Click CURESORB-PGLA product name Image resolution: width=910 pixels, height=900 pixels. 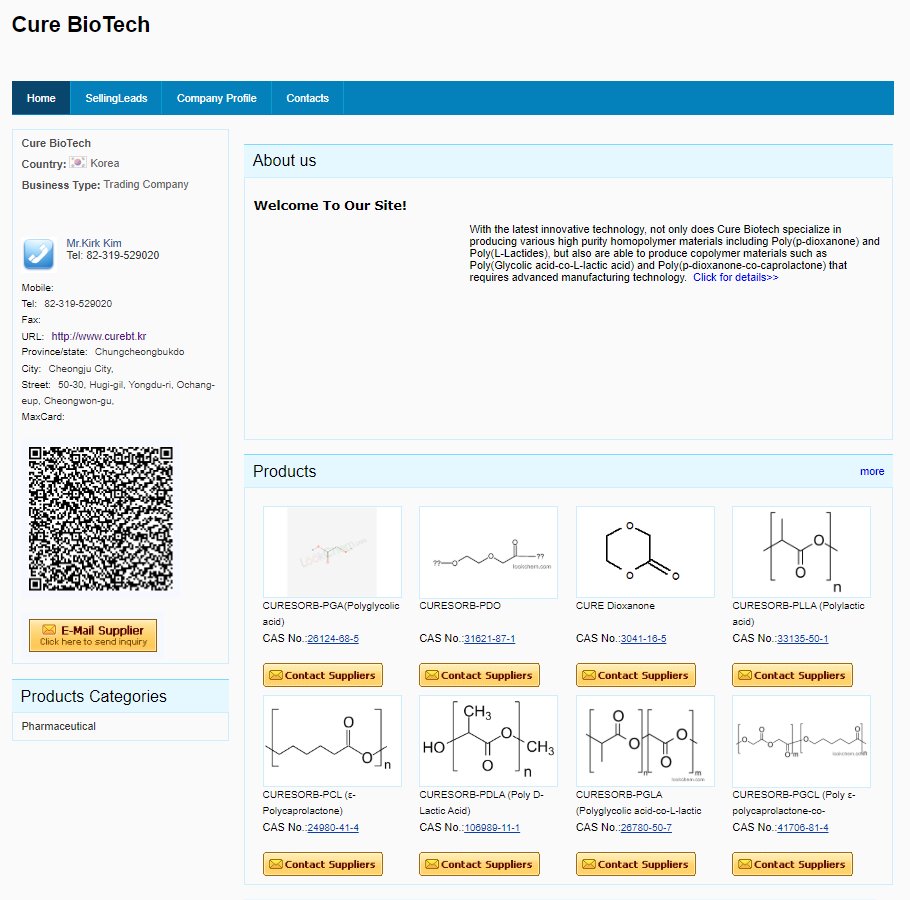[x=638, y=803]
